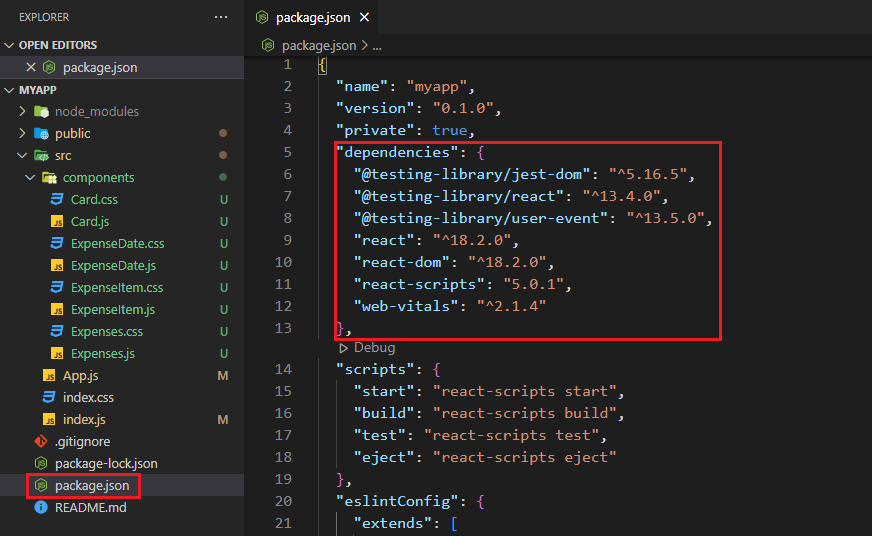Click the Debug play triangle icon
The image size is (872, 536).
[x=343, y=348]
